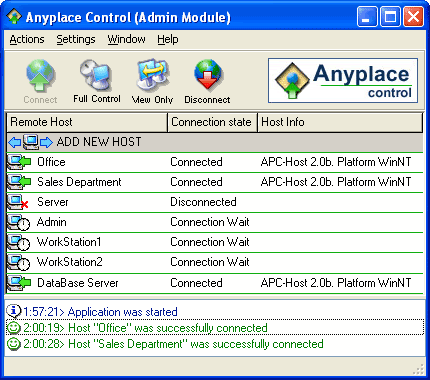The height and width of the screenshot is (380, 430).
Task: Click the app icon in title bar
Action: [14, 16]
